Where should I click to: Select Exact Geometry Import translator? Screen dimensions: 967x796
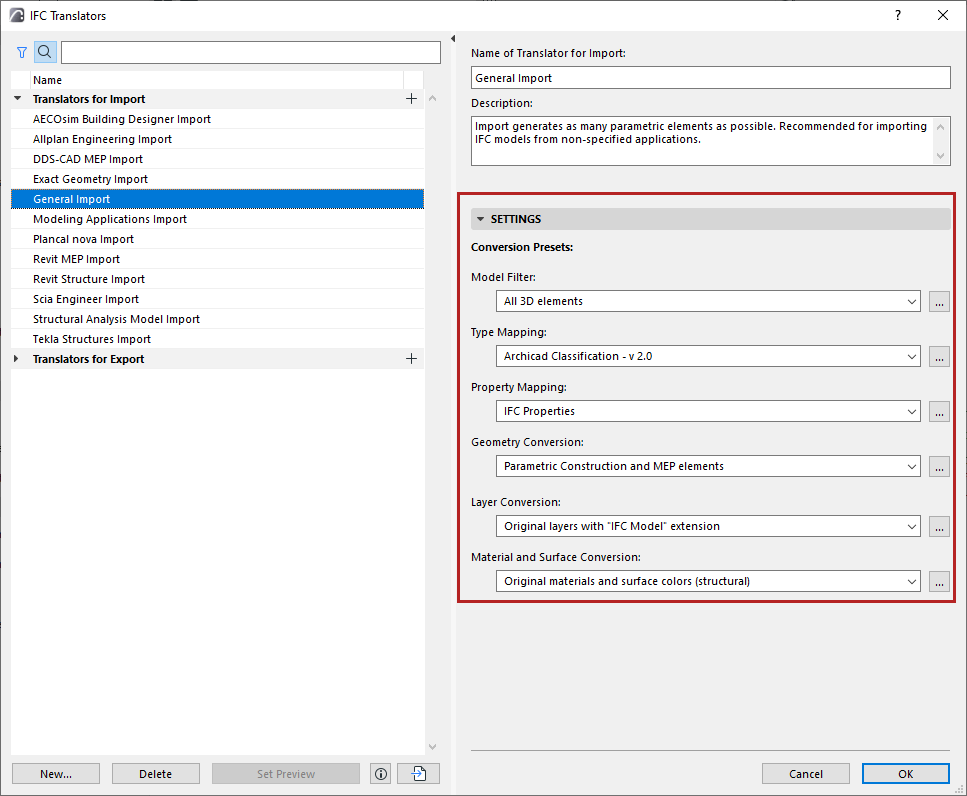click(217, 179)
